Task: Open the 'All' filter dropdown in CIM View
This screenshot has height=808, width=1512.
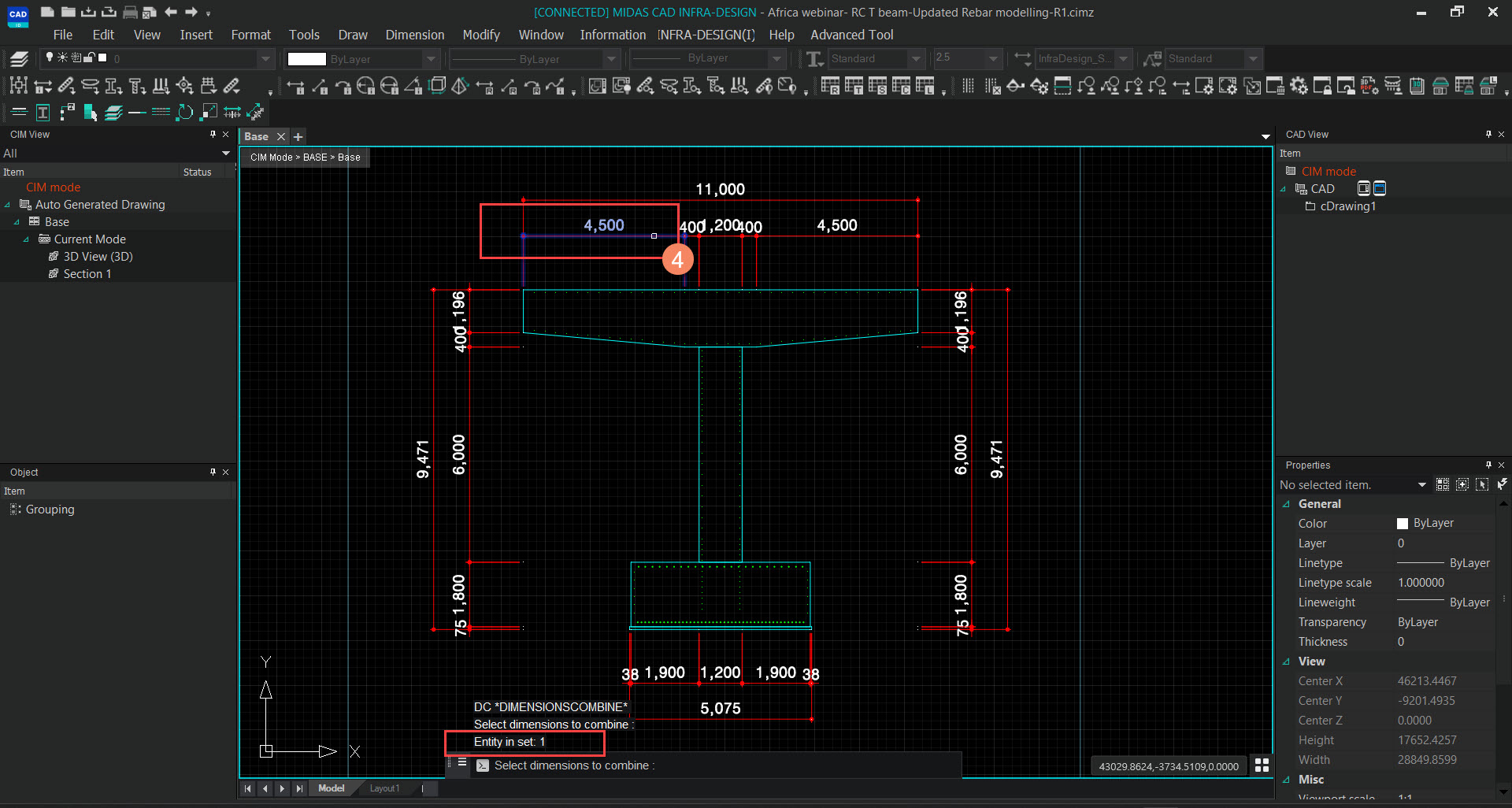Action: click(226, 153)
